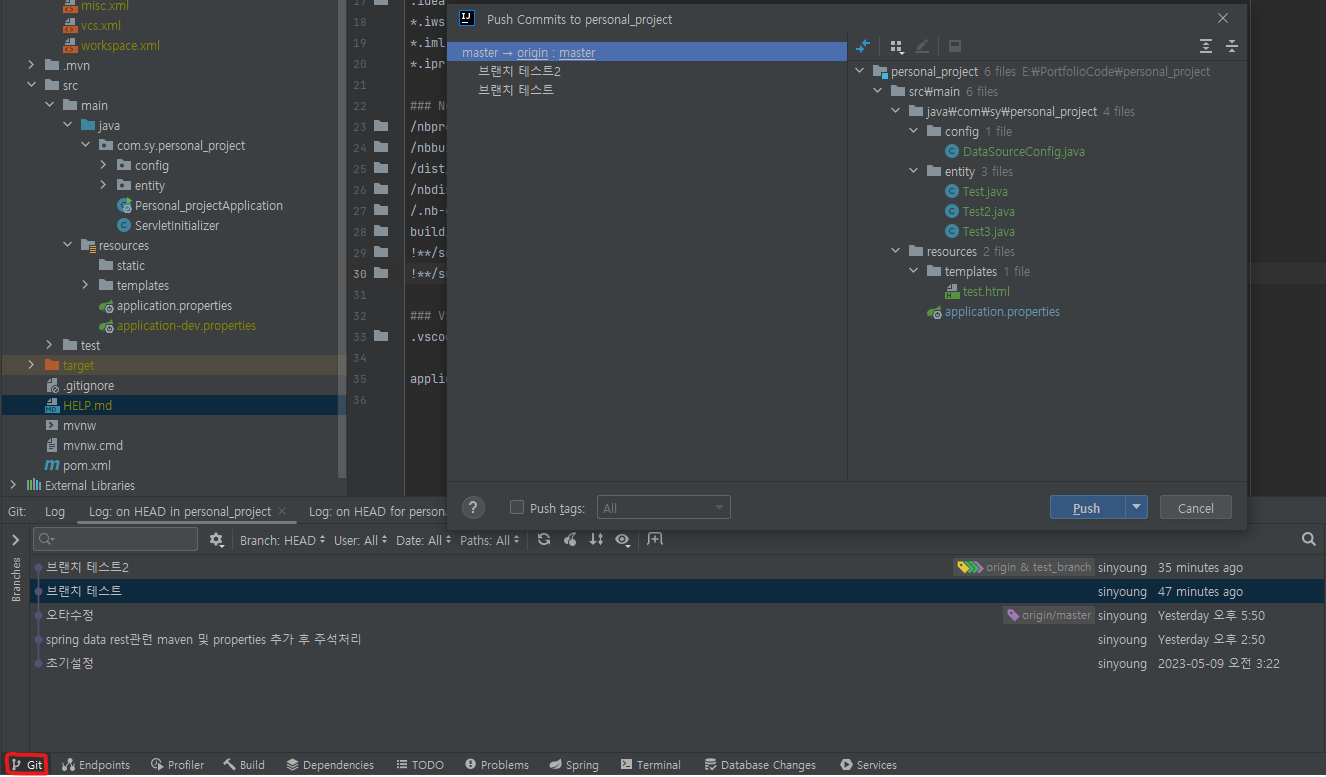Open Terminal tool window

coord(651,765)
